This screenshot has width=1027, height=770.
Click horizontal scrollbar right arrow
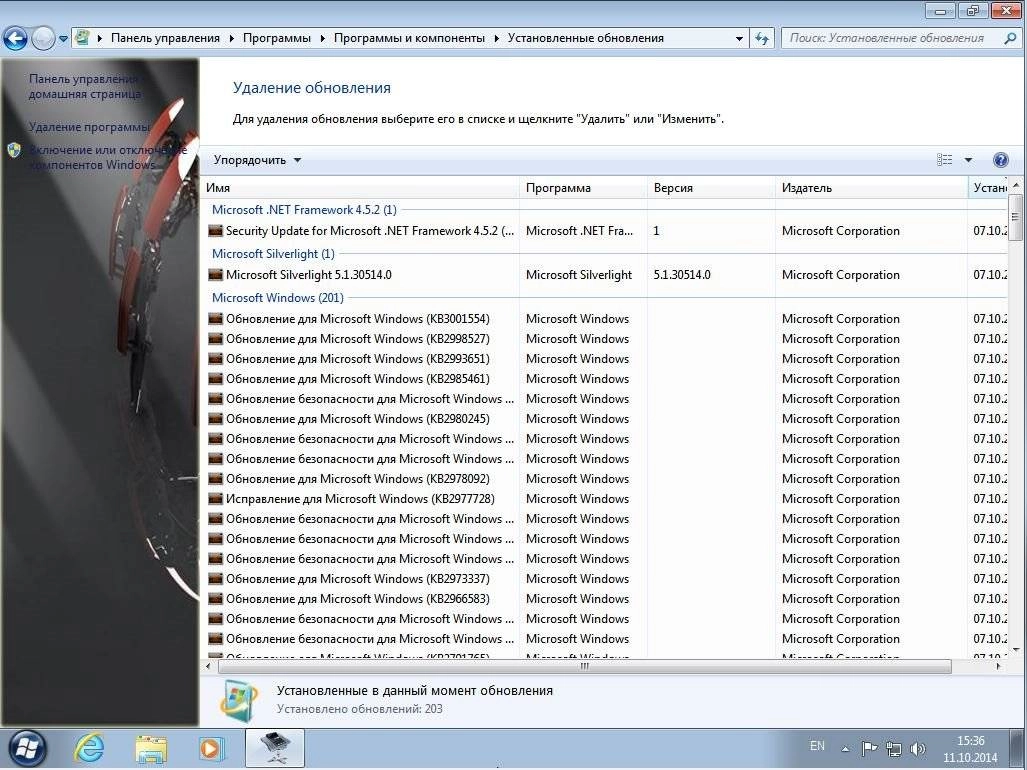coord(998,667)
